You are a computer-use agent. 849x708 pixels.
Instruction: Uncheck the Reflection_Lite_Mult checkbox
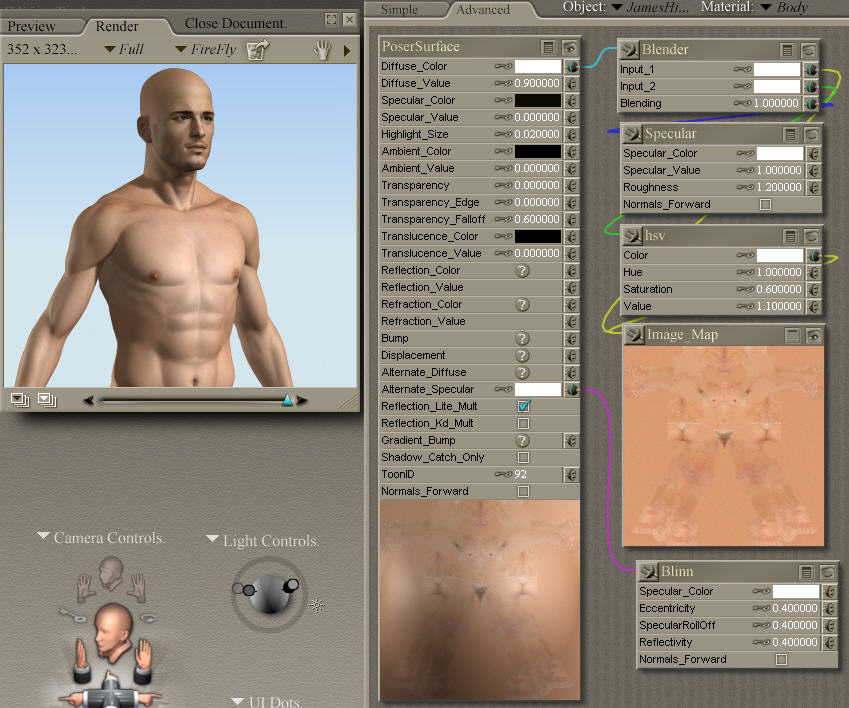(523, 407)
